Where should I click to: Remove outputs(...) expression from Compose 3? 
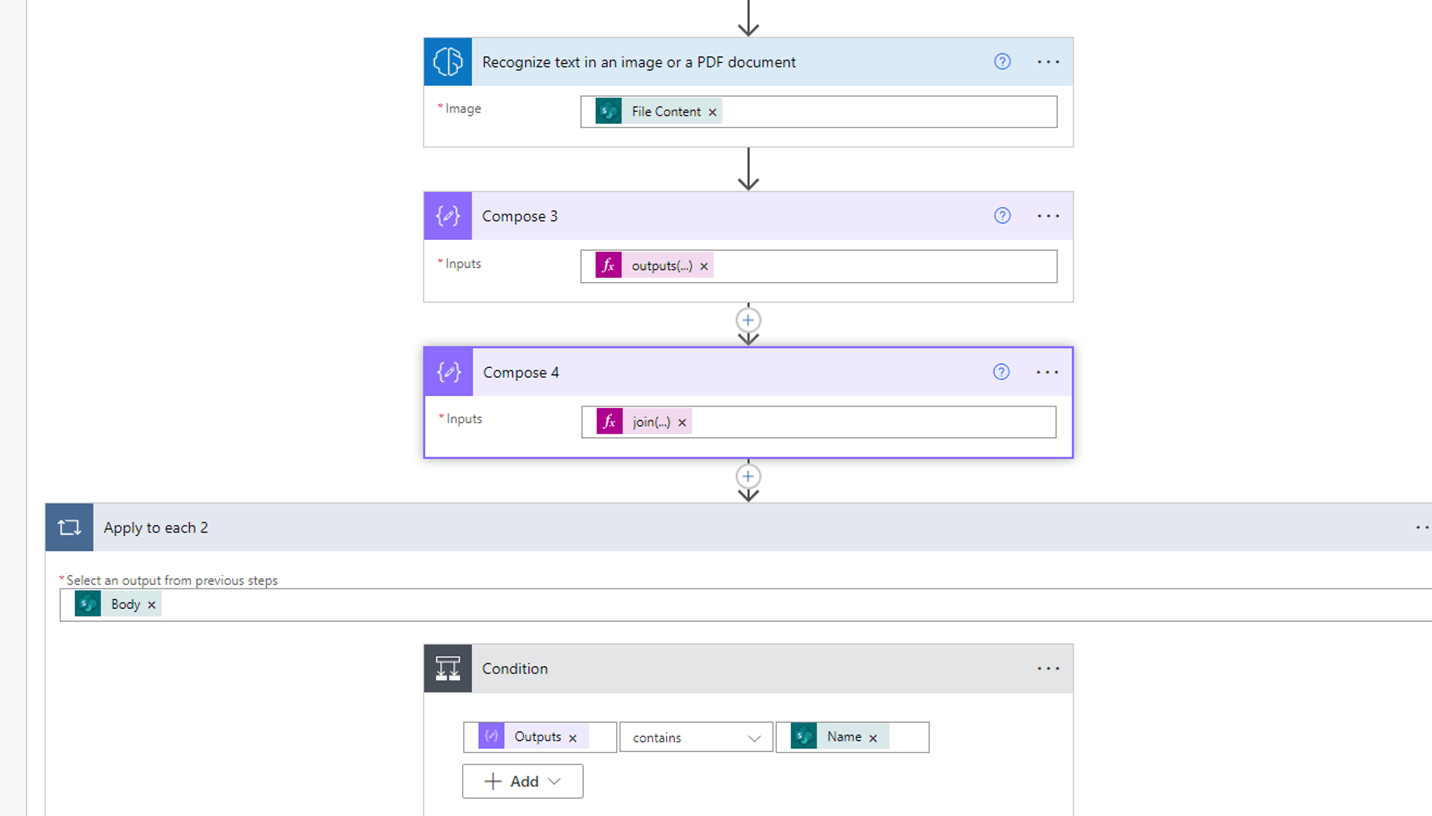pos(704,266)
